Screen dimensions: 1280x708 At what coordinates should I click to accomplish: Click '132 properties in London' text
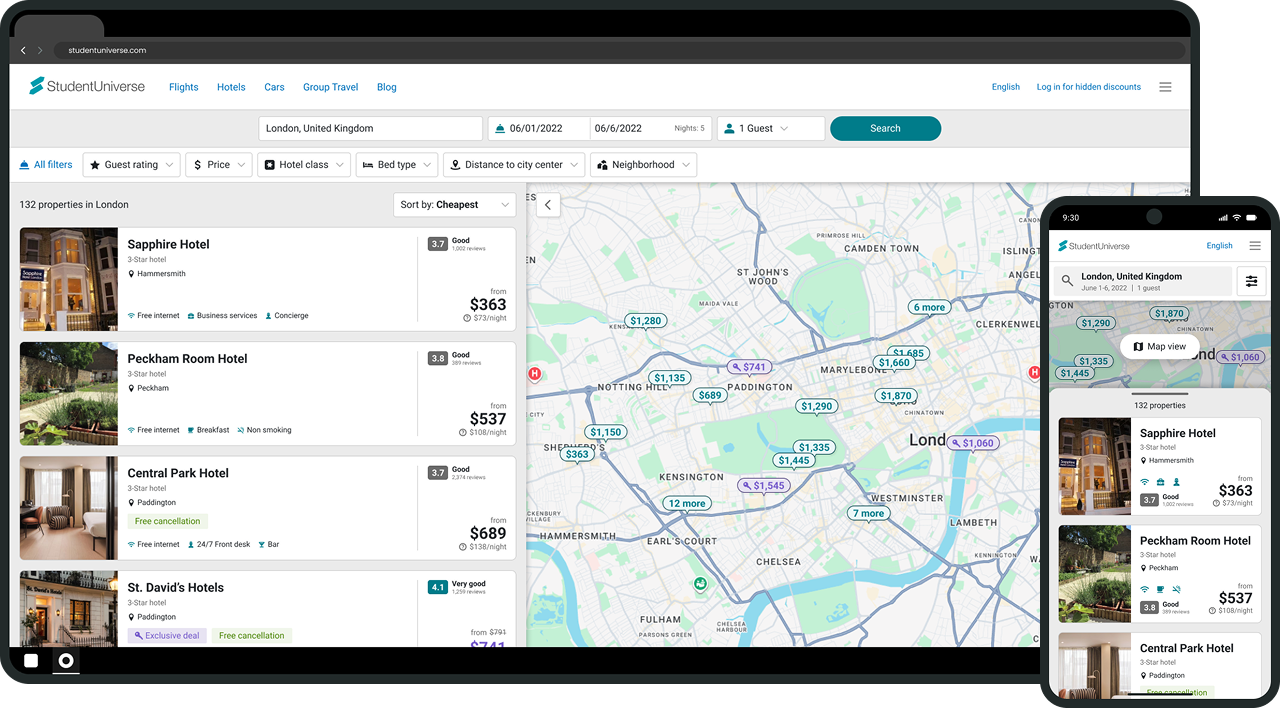coord(74,205)
